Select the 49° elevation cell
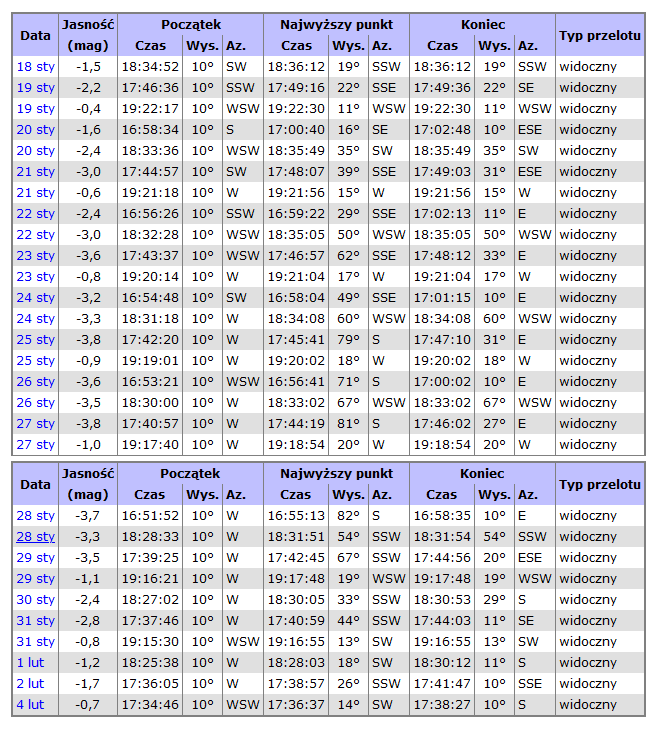Viewport: 666px width, 736px height. pyautogui.click(x=348, y=298)
